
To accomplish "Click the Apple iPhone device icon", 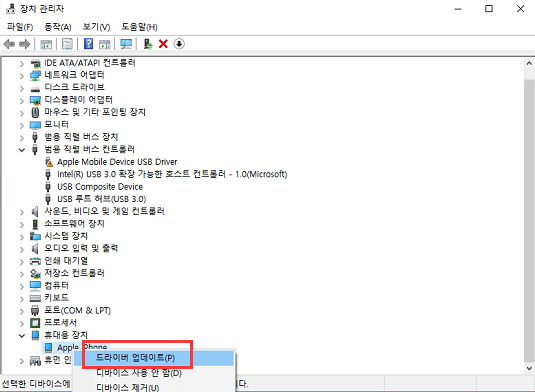I will coord(48,348).
